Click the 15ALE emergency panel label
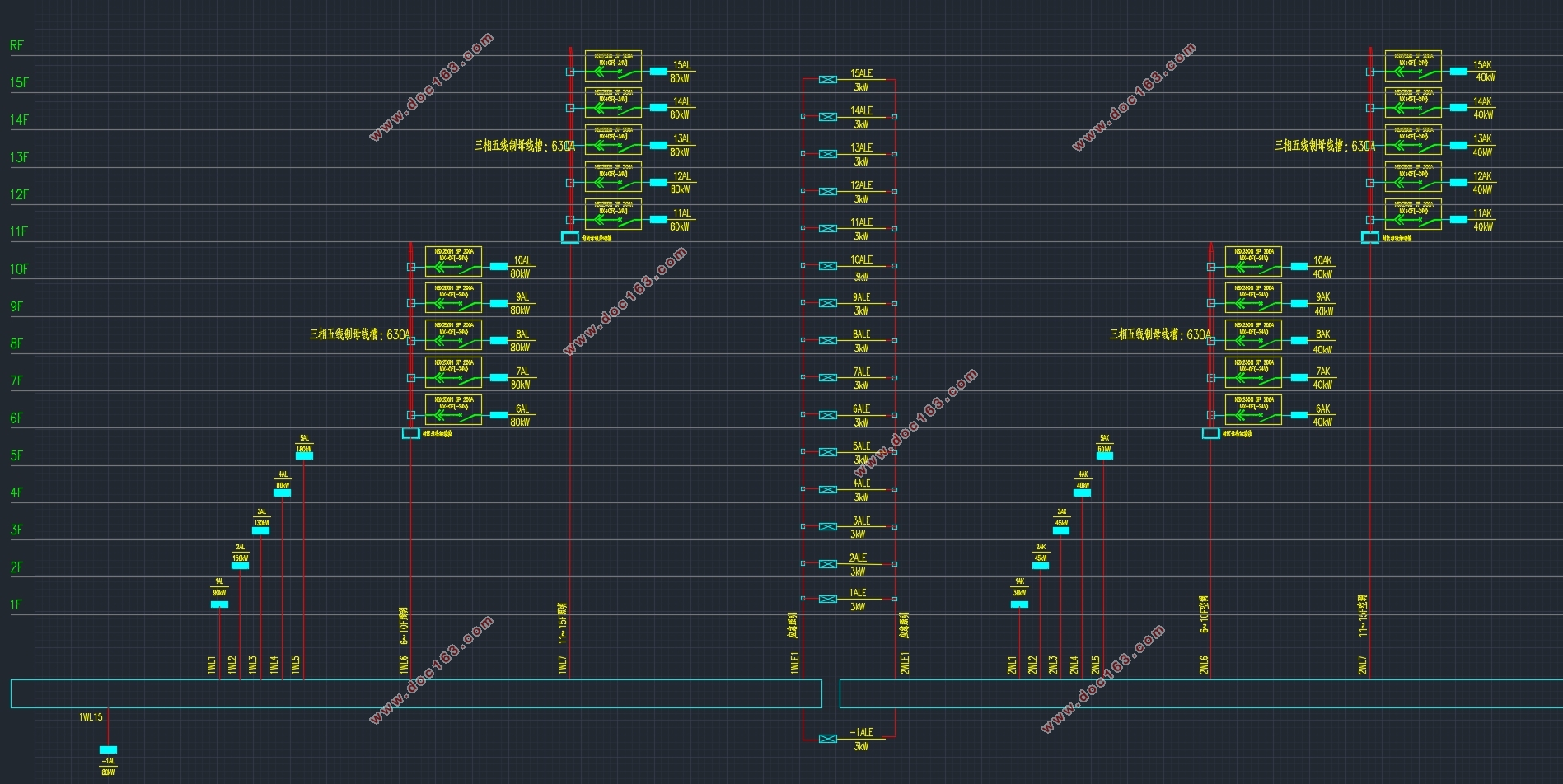1563x784 pixels. (861, 73)
